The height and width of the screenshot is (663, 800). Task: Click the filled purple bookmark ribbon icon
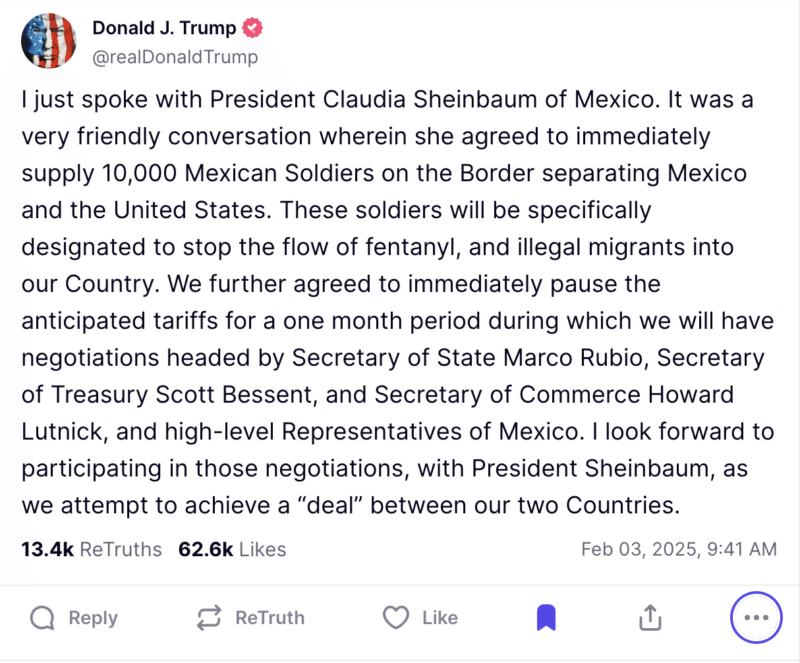point(546,618)
